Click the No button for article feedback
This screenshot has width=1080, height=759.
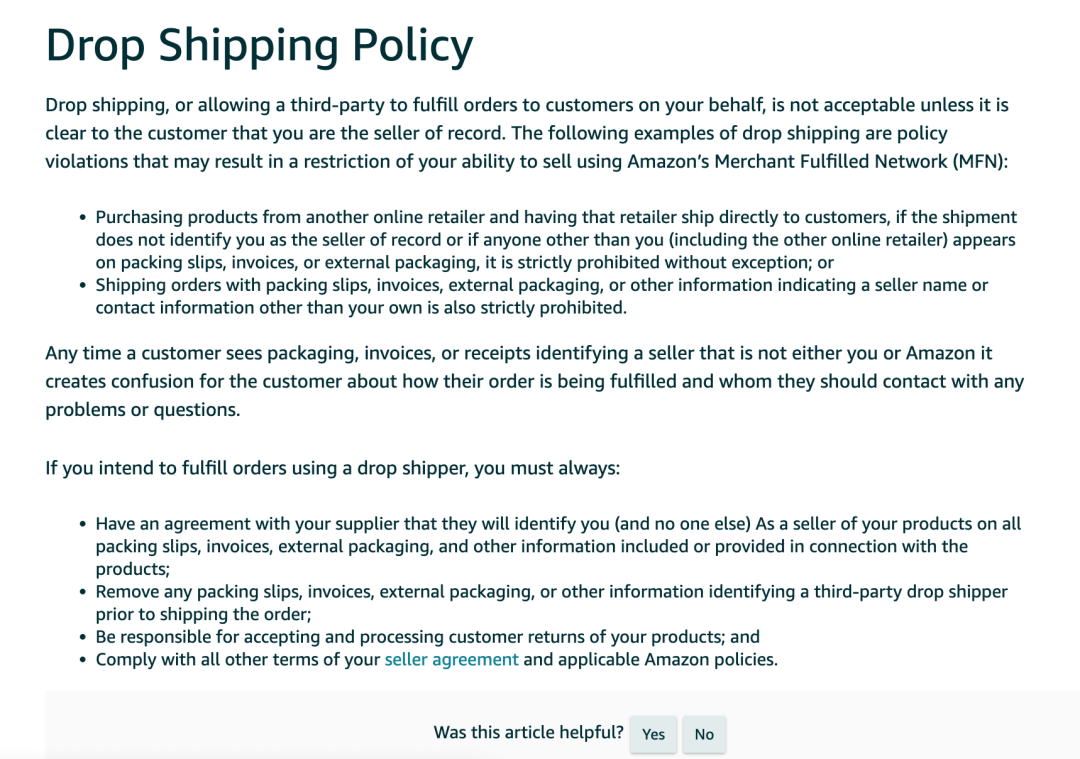pos(704,734)
